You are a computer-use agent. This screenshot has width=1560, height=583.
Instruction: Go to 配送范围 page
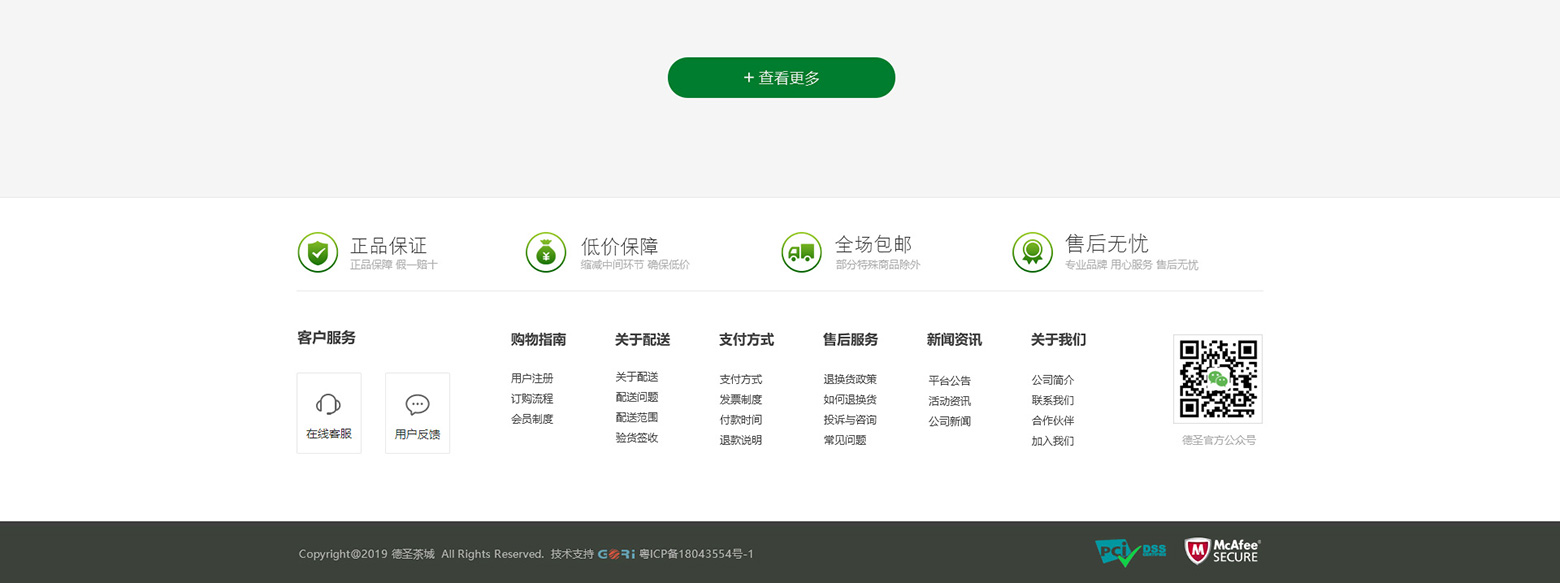pos(637,417)
